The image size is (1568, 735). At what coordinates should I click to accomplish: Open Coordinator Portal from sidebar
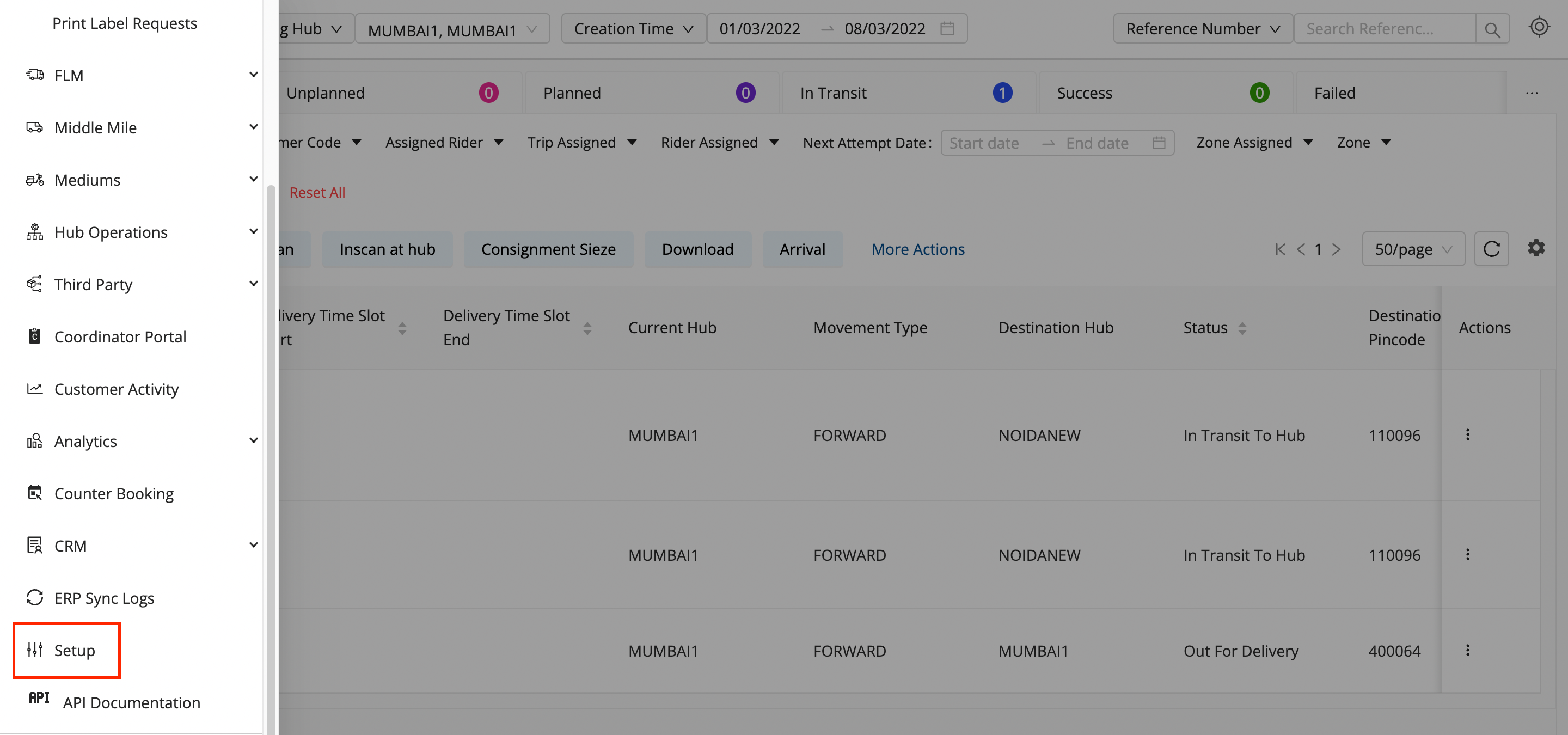click(120, 336)
